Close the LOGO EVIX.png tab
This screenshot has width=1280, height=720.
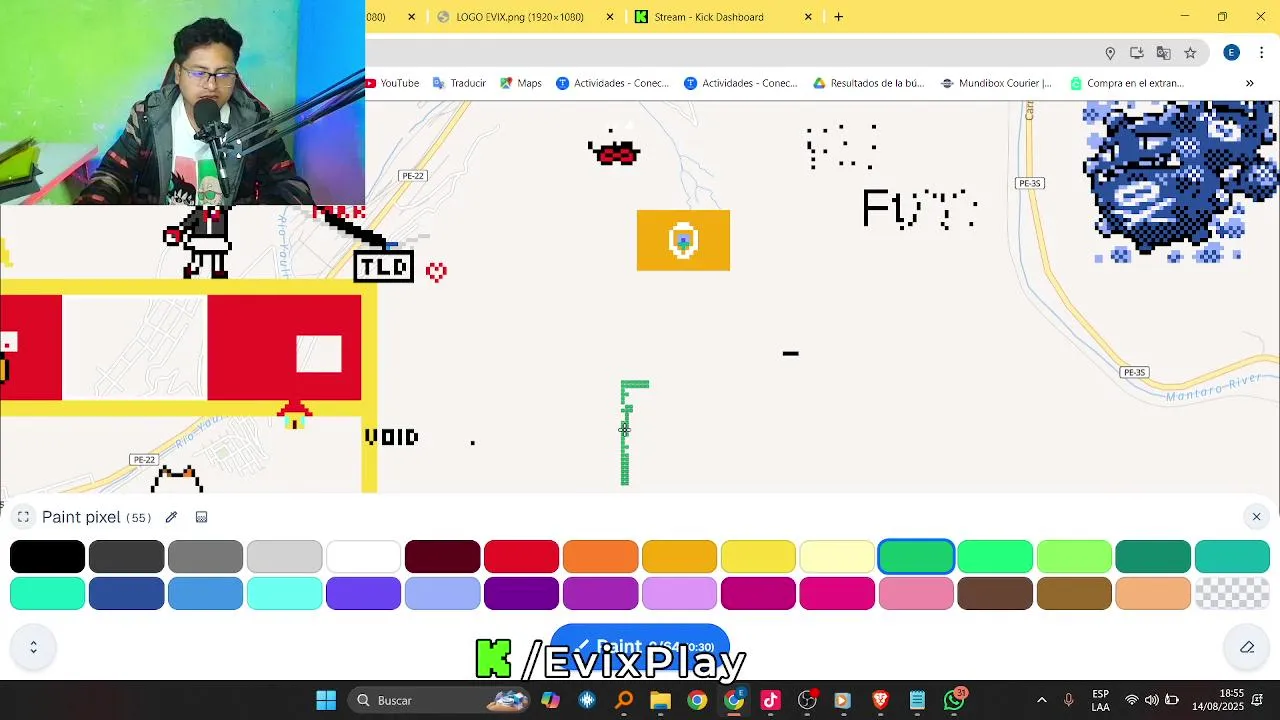pyautogui.click(x=610, y=17)
